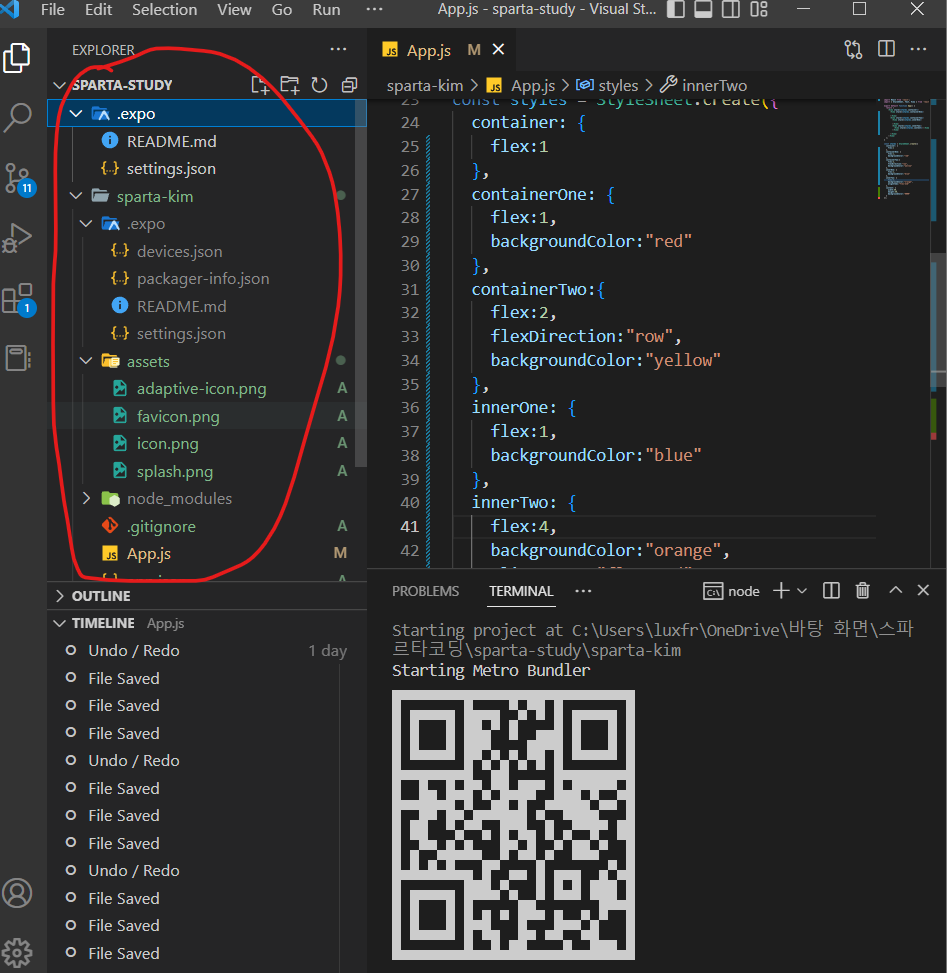Collapse the top-level .expo folder
Viewport: 947px width, 973px height.
click(76, 114)
